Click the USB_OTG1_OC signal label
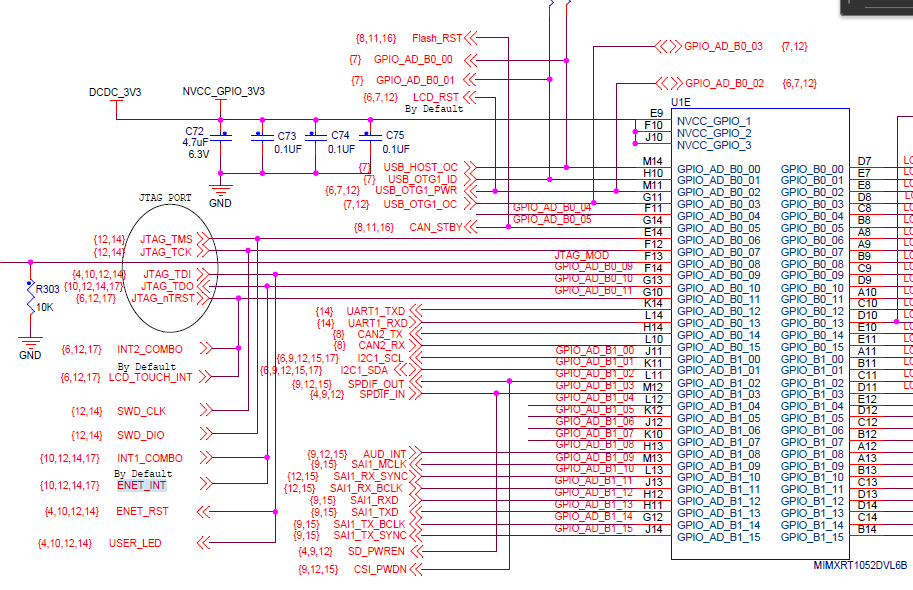The width and height of the screenshot is (913, 590). pyautogui.click(x=420, y=204)
